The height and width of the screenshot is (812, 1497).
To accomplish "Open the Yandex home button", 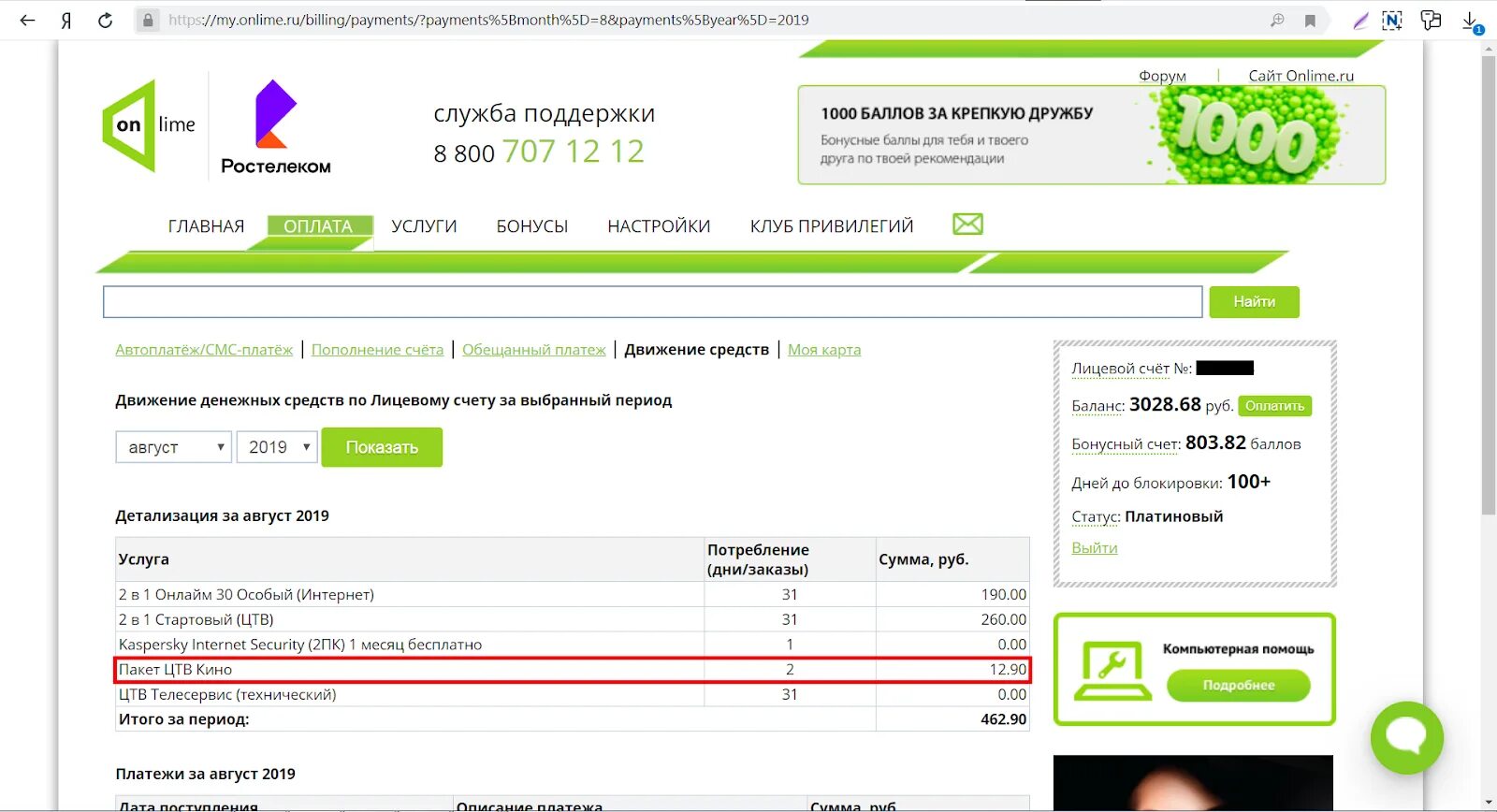I will click(66, 20).
